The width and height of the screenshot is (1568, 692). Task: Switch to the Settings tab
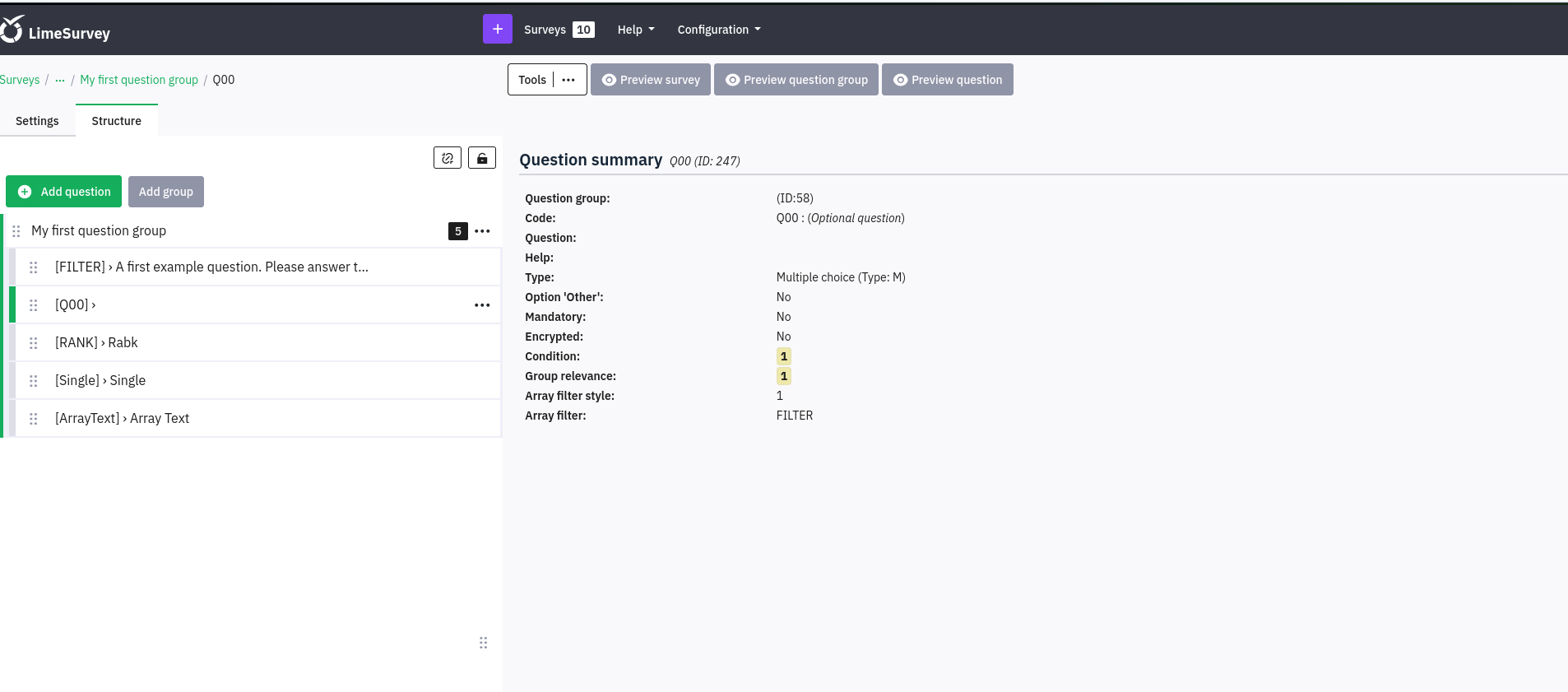[x=37, y=121]
